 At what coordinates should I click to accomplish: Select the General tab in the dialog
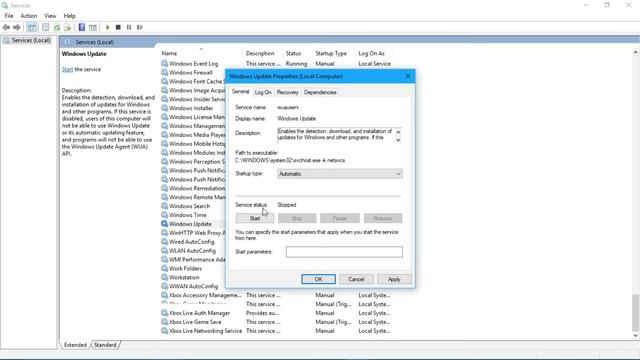click(x=240, y=92)
